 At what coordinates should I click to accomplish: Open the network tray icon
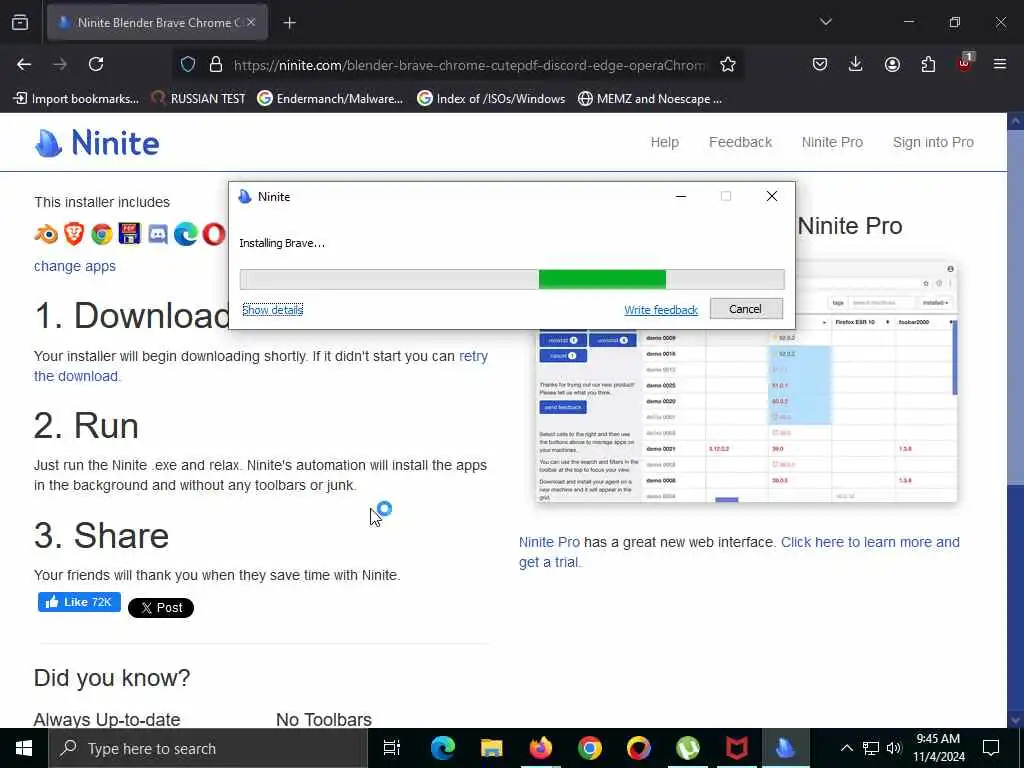point(871,748)
